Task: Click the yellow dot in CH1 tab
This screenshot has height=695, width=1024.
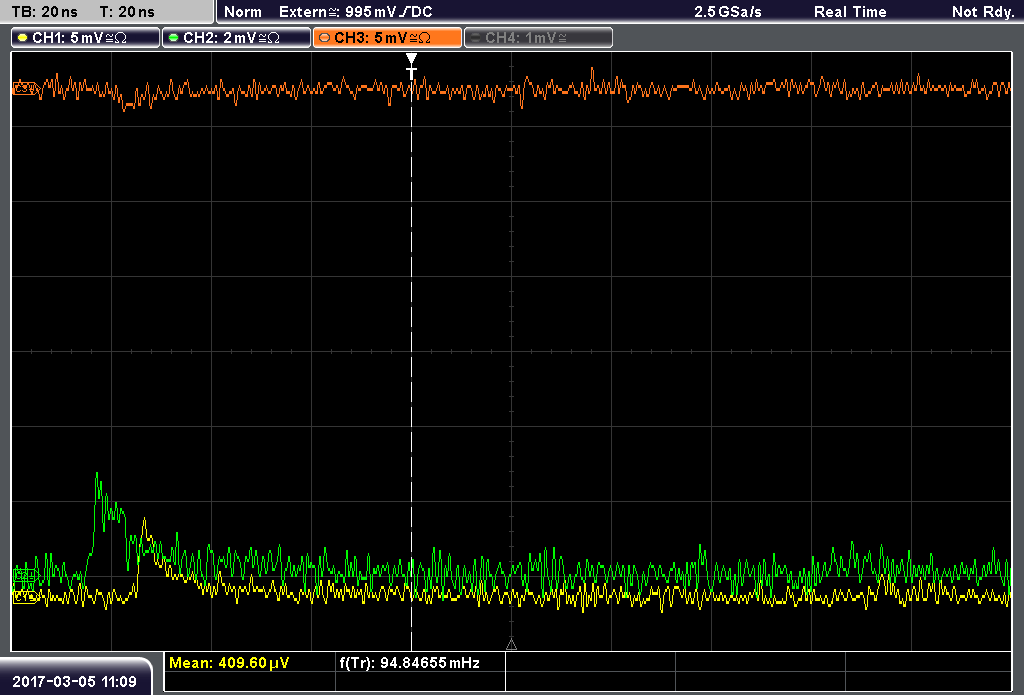Action: coord(23,38)
